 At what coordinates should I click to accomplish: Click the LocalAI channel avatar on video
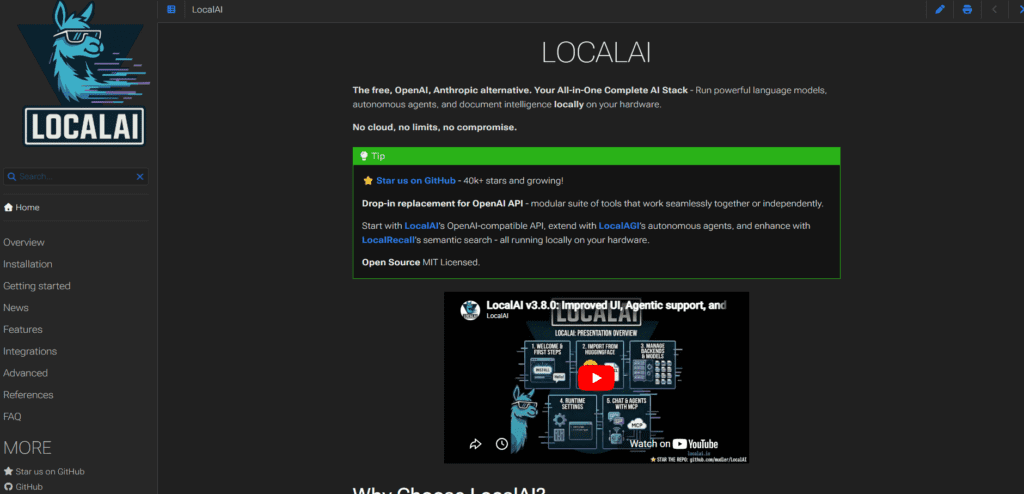(470, 310)
